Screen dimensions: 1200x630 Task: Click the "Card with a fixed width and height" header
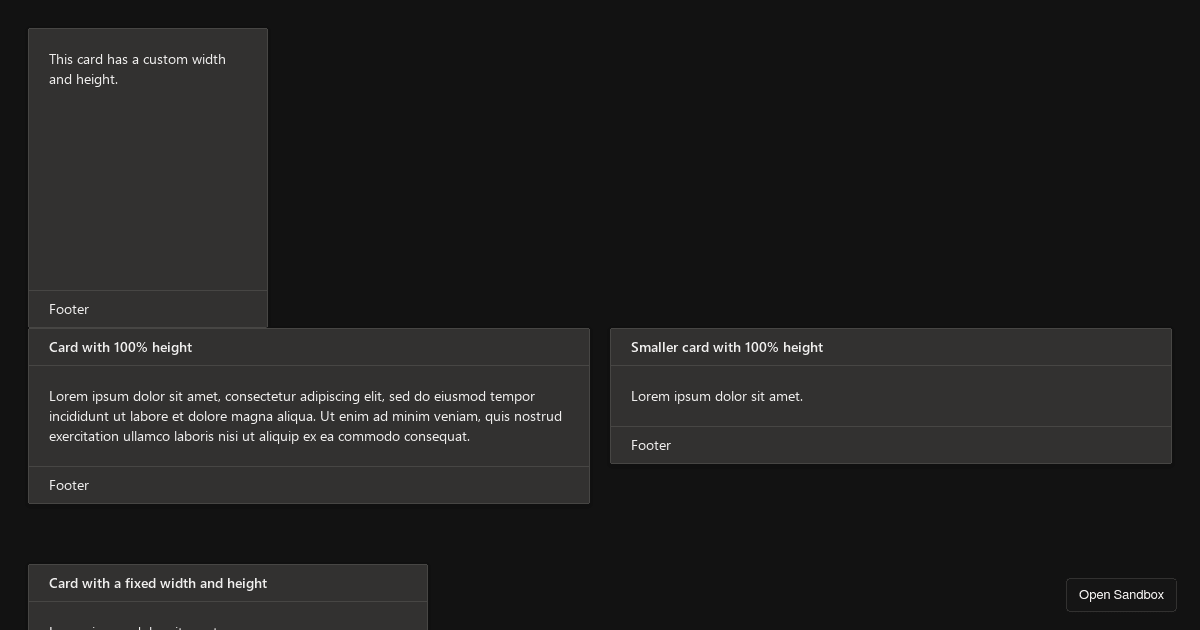click(158, 583)
